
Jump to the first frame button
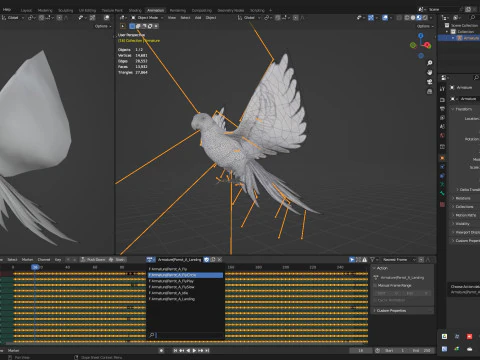point(175,350)
